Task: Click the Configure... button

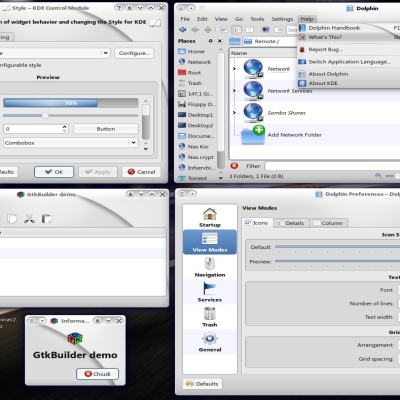Action: (135, 53)
